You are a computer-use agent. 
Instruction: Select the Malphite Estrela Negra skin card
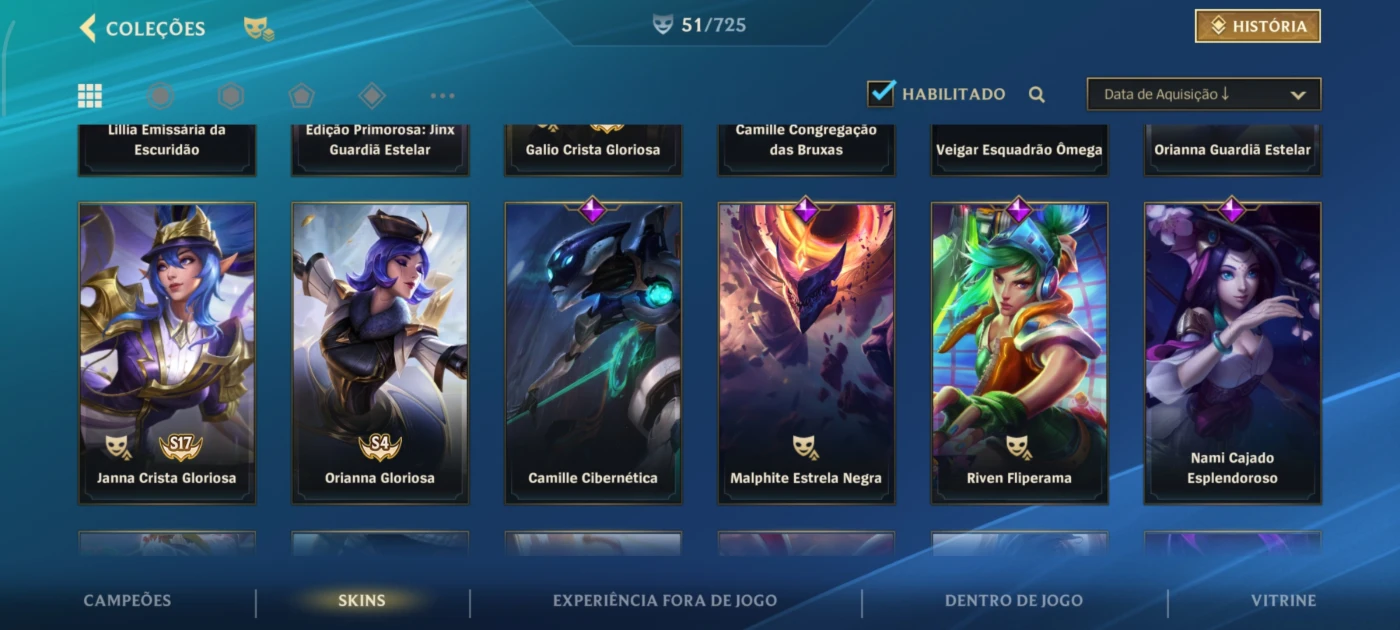coord(806,353)
